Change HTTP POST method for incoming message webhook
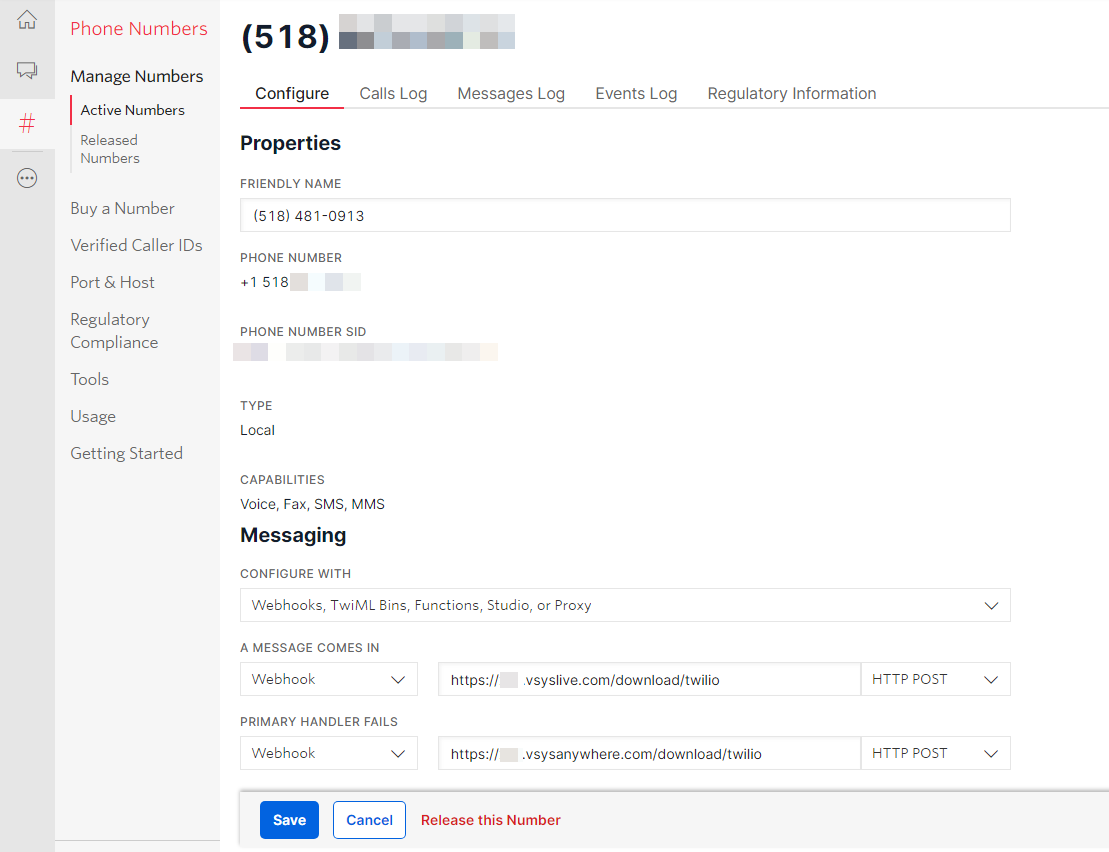 pyautogui.click(x=935, y=679)
